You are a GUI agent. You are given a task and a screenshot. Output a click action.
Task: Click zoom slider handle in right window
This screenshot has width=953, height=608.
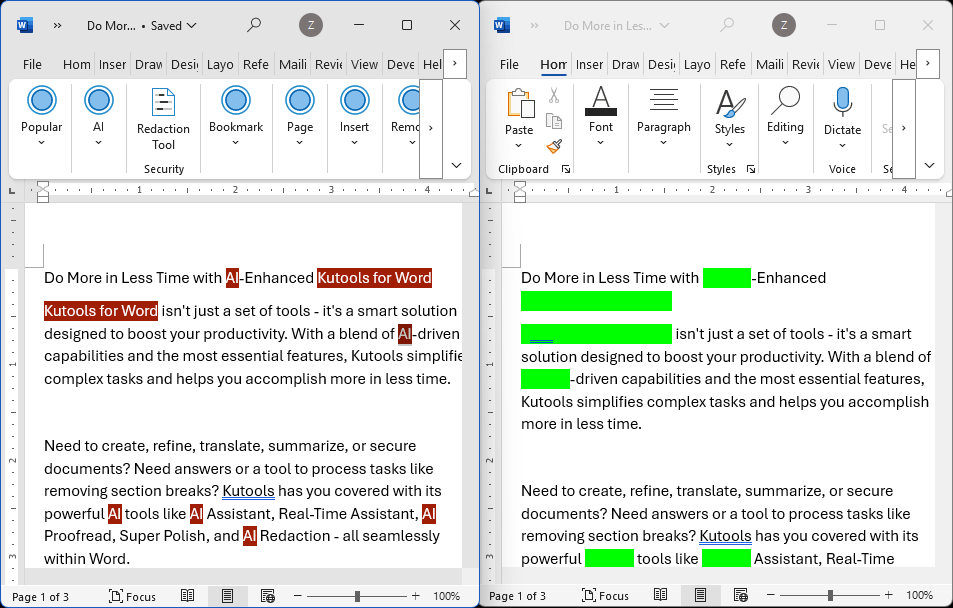pyautogui.click(x=830, y=596)
